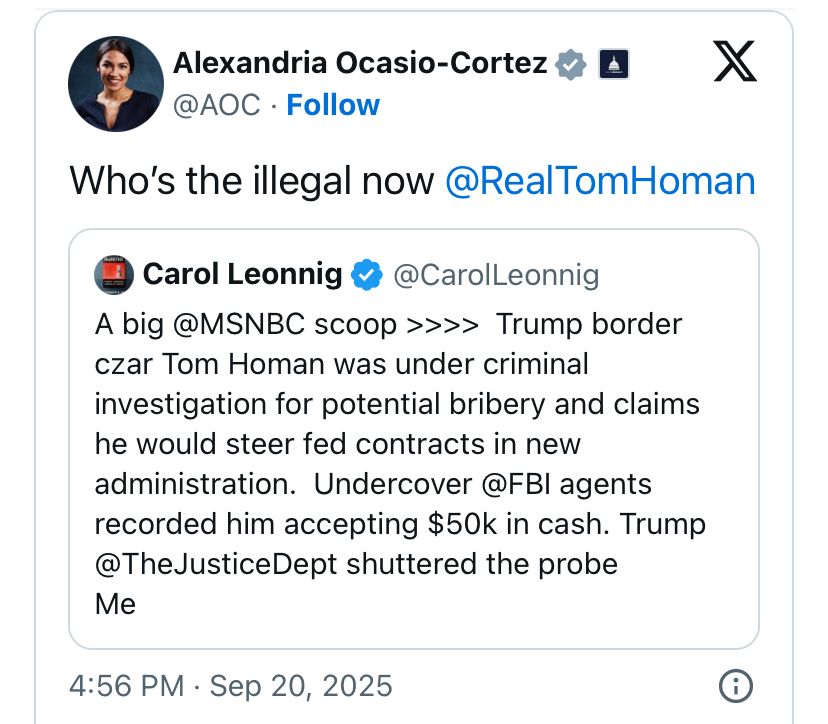
Task: Open the @RealTomHoman mention
Action: pyautogui.click(x=600, y=181)
